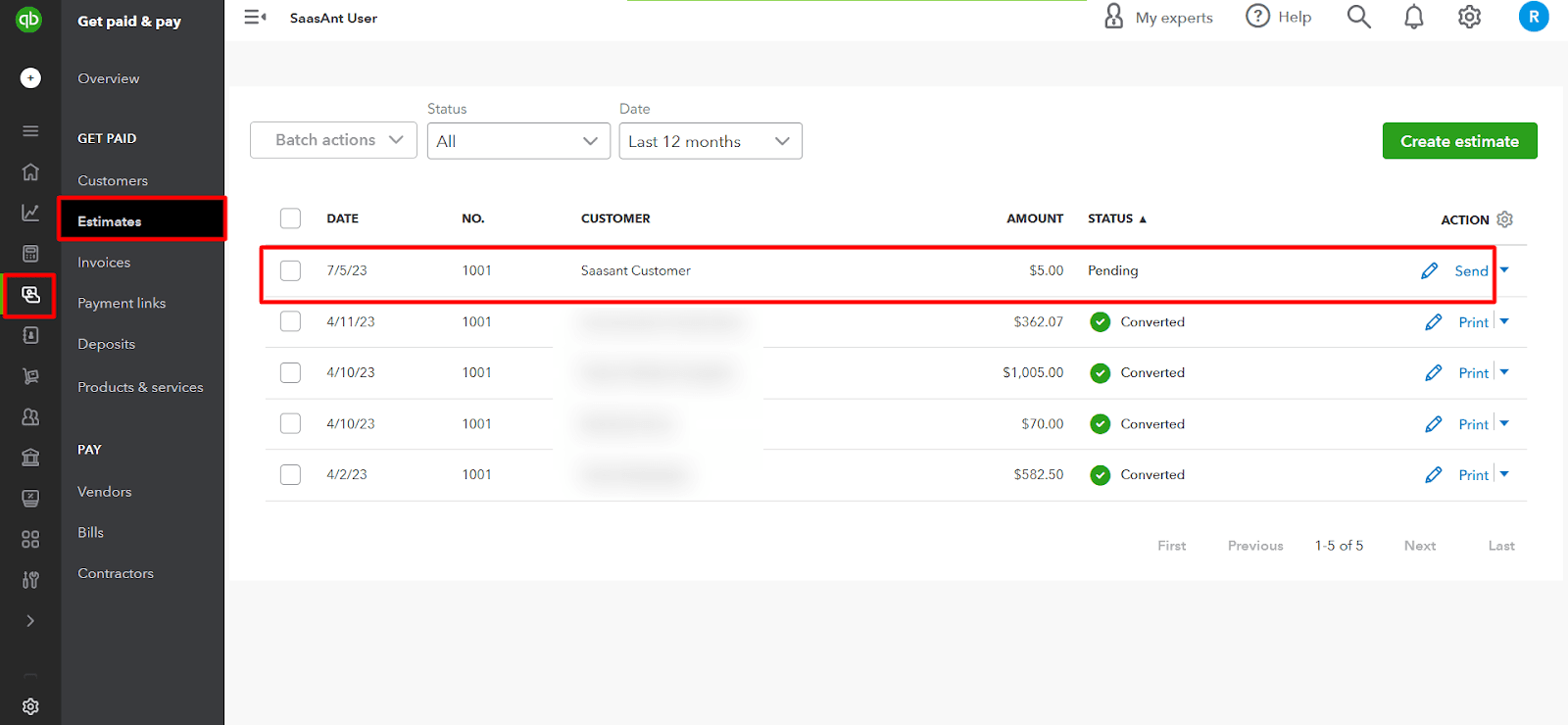This screenshot has height=725, width=1568.
Task: Open the monitor chart icon above apps grid
Action: [30, 499]
